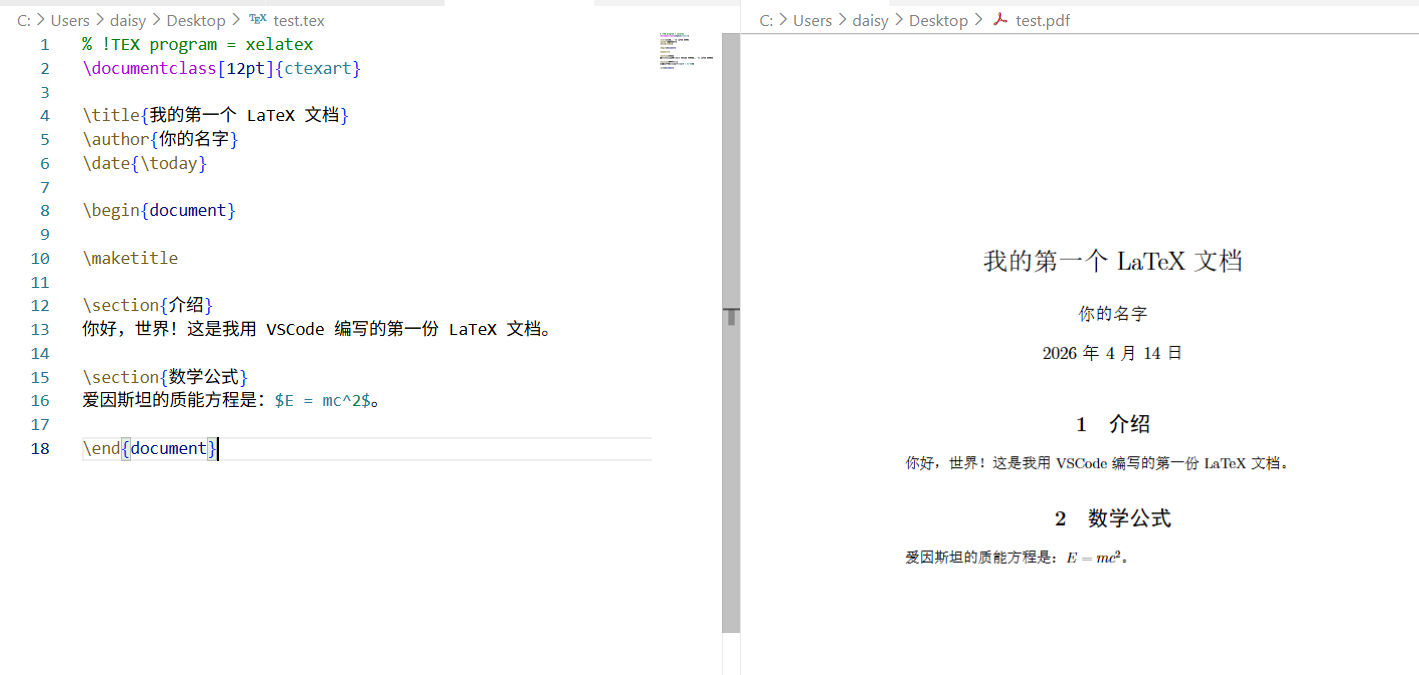Select test.tex in the editor breadcrumb
This screenshot has height=675, width=1419.
tap(298, 20)
